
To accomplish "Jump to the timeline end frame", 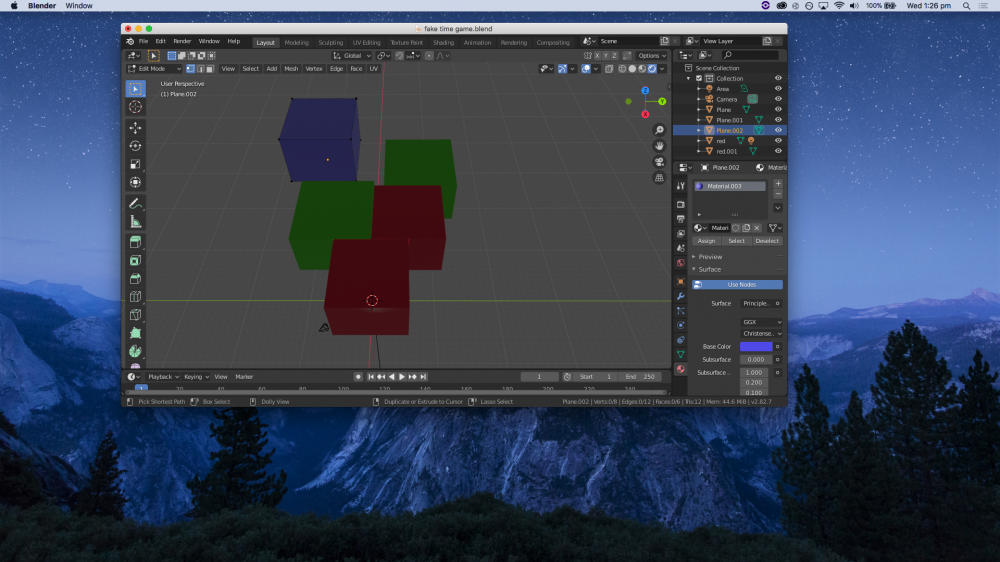I will [423, 377].
